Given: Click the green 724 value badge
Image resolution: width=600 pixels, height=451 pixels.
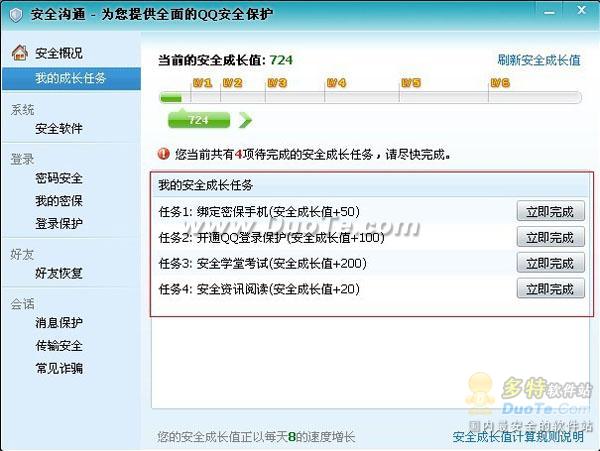Looking at the screenshot, I should 199,120.
